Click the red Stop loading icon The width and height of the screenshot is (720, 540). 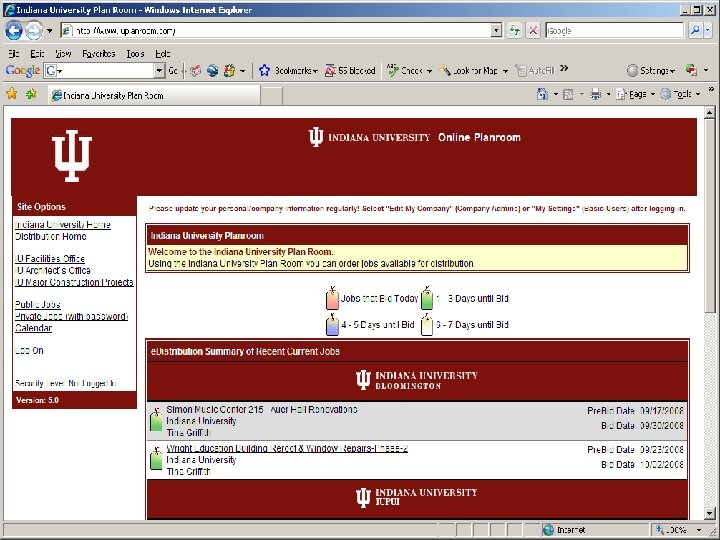[533, 31]
